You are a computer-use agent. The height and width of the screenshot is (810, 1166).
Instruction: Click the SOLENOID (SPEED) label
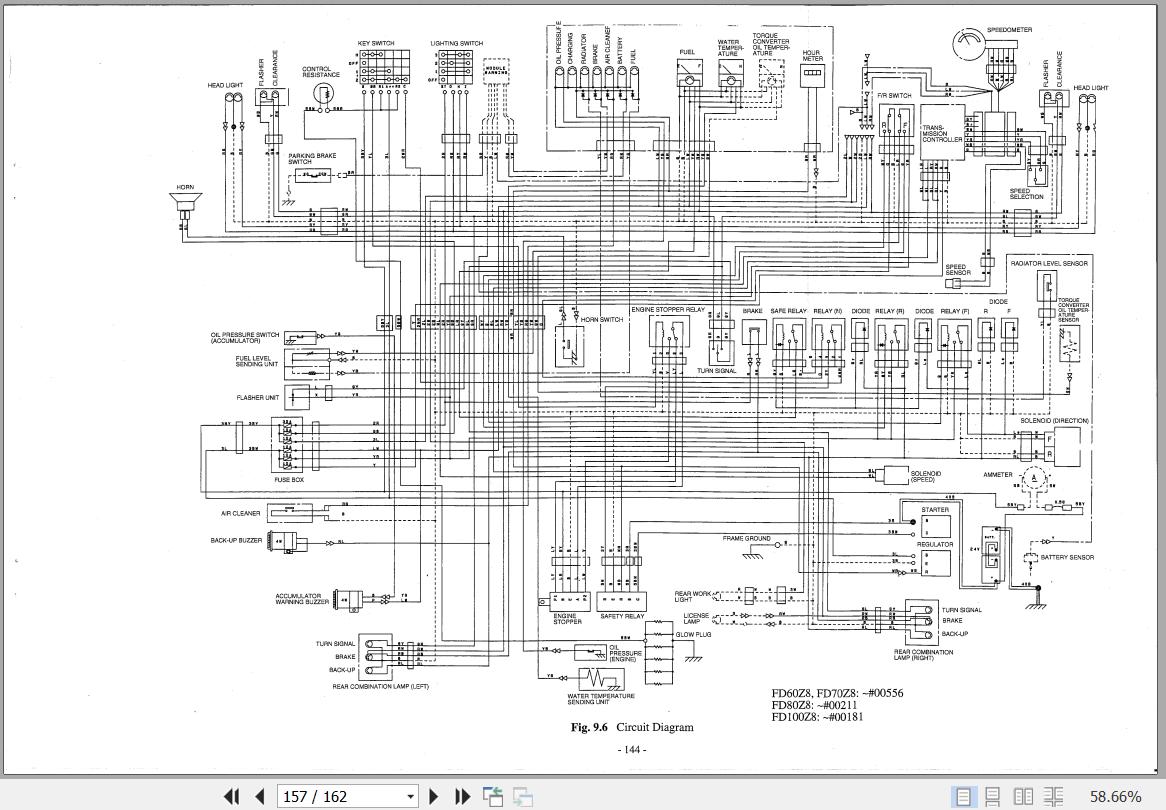click(x=926, y=477)
